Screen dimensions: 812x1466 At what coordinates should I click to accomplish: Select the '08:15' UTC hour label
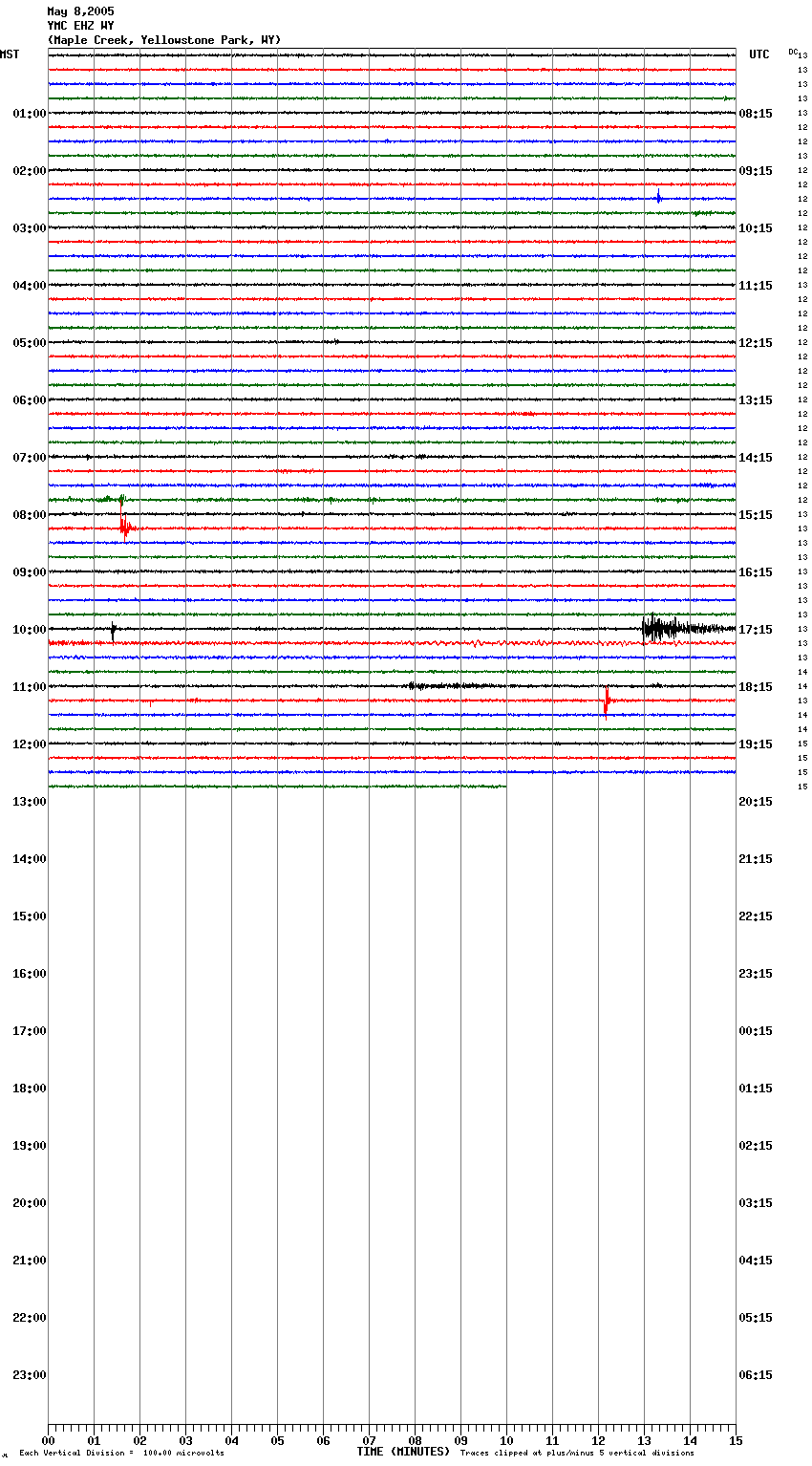756,114
